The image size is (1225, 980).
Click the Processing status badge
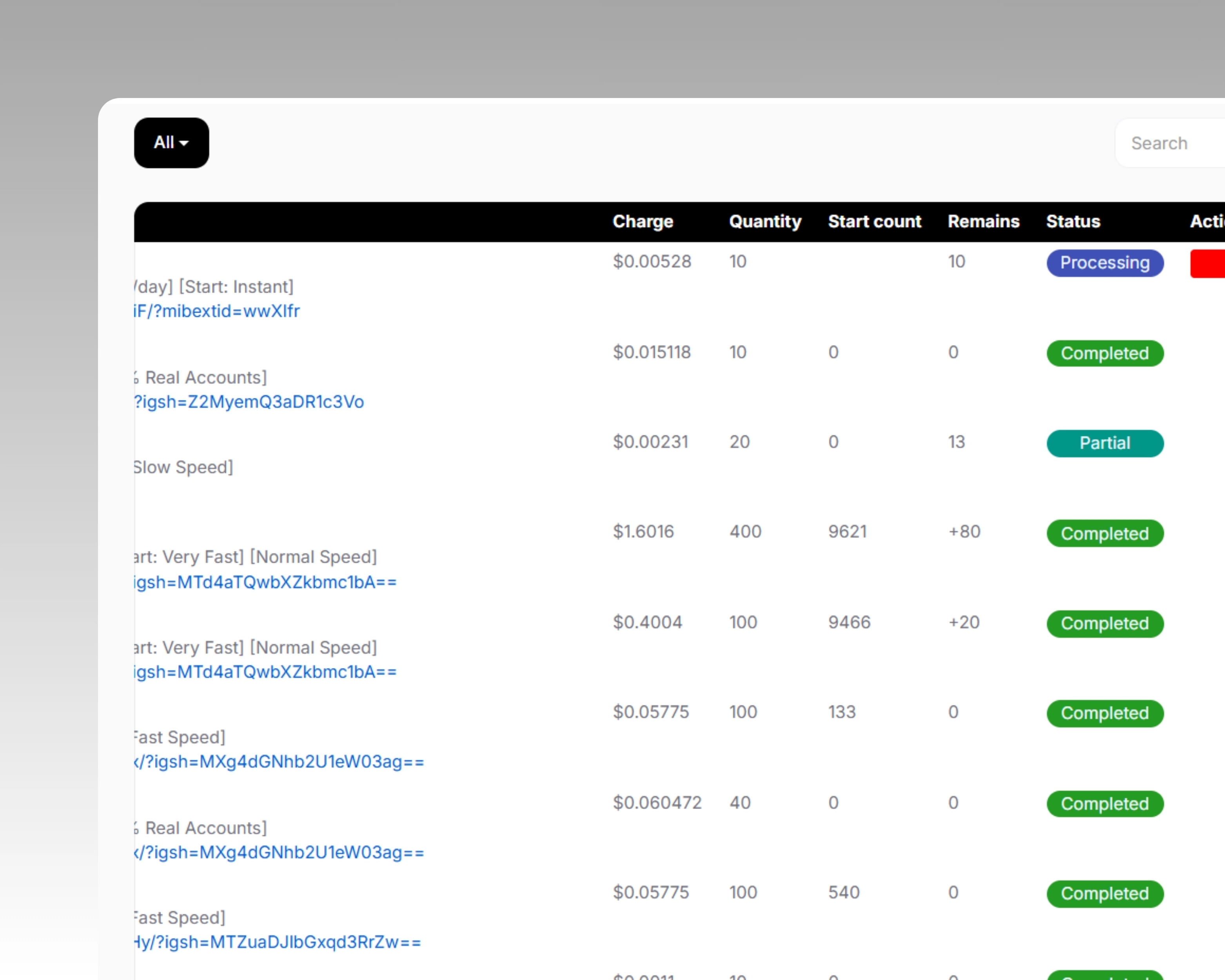(x=1105, y=263)
